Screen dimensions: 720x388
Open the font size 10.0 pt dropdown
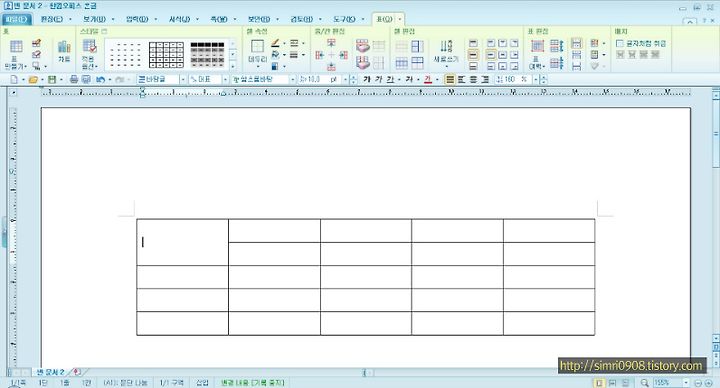point(345,79)
